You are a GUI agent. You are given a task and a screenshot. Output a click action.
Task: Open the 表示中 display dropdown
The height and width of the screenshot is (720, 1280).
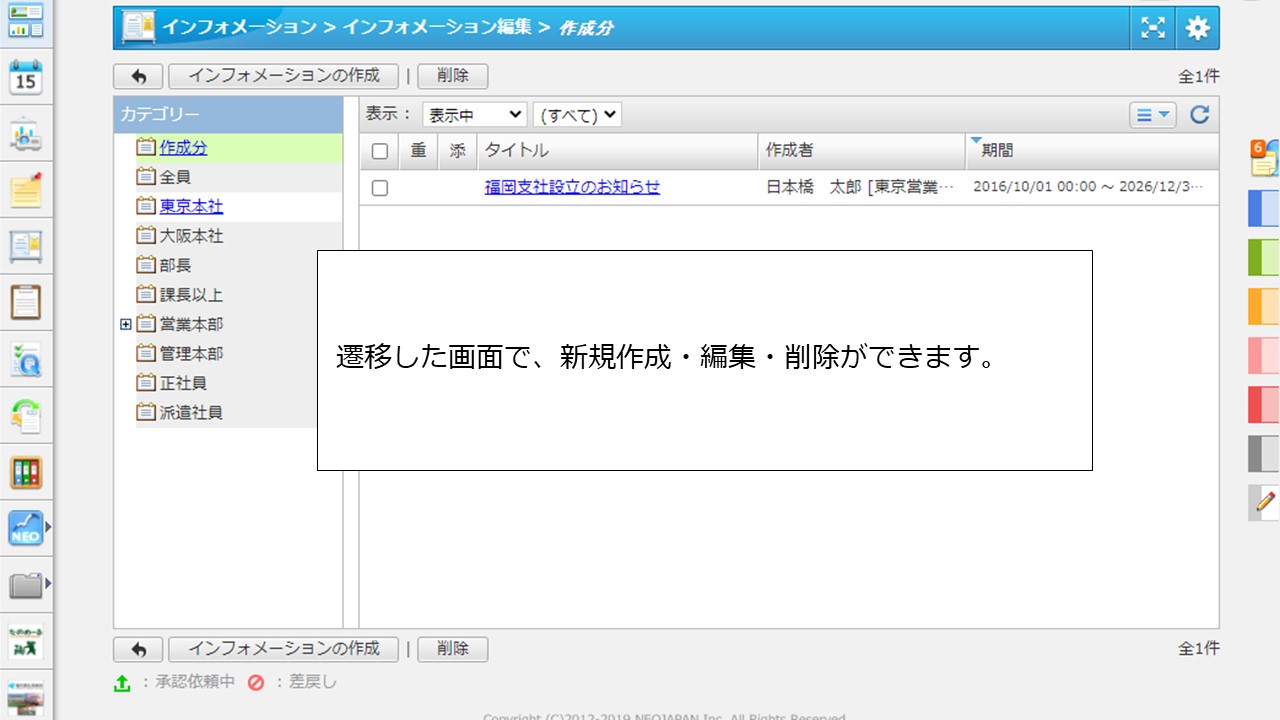474,115
